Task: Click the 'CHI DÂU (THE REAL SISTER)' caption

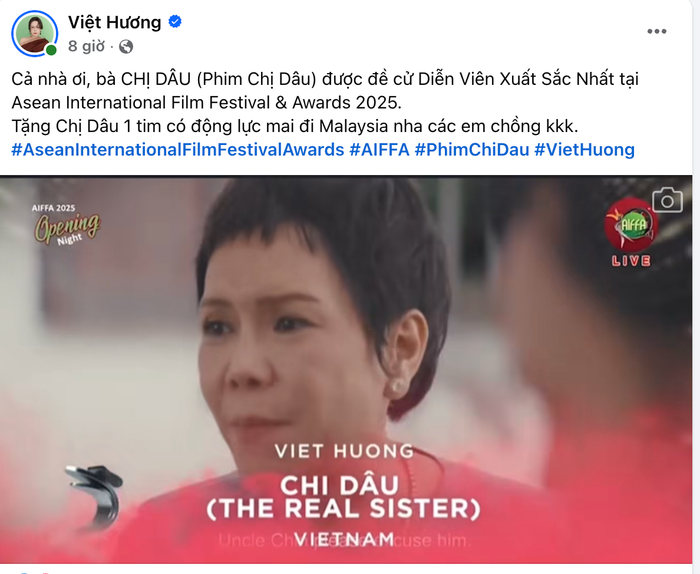Action: point(343,497)
